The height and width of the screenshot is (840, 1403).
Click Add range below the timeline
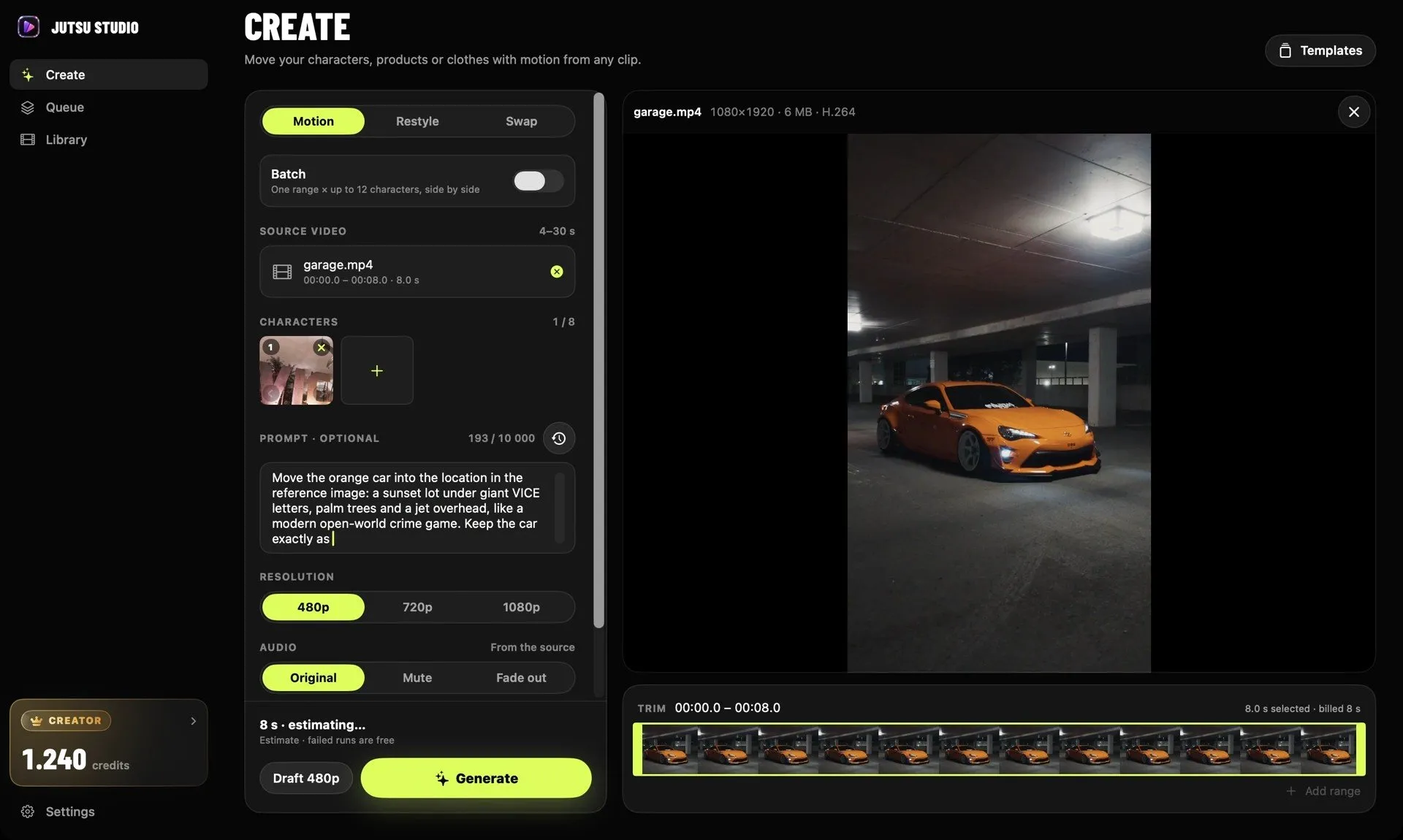(1323, 791)
